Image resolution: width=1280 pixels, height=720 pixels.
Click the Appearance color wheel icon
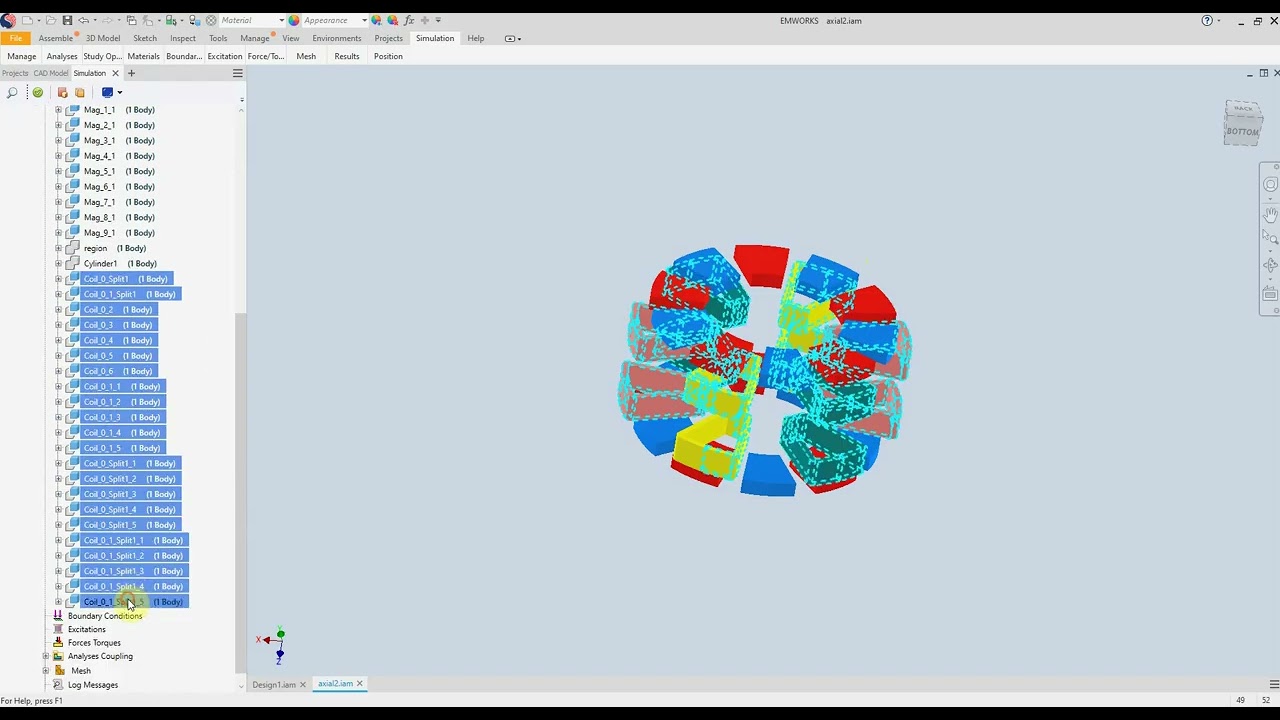pyautogui.click(x=294, y=20)
